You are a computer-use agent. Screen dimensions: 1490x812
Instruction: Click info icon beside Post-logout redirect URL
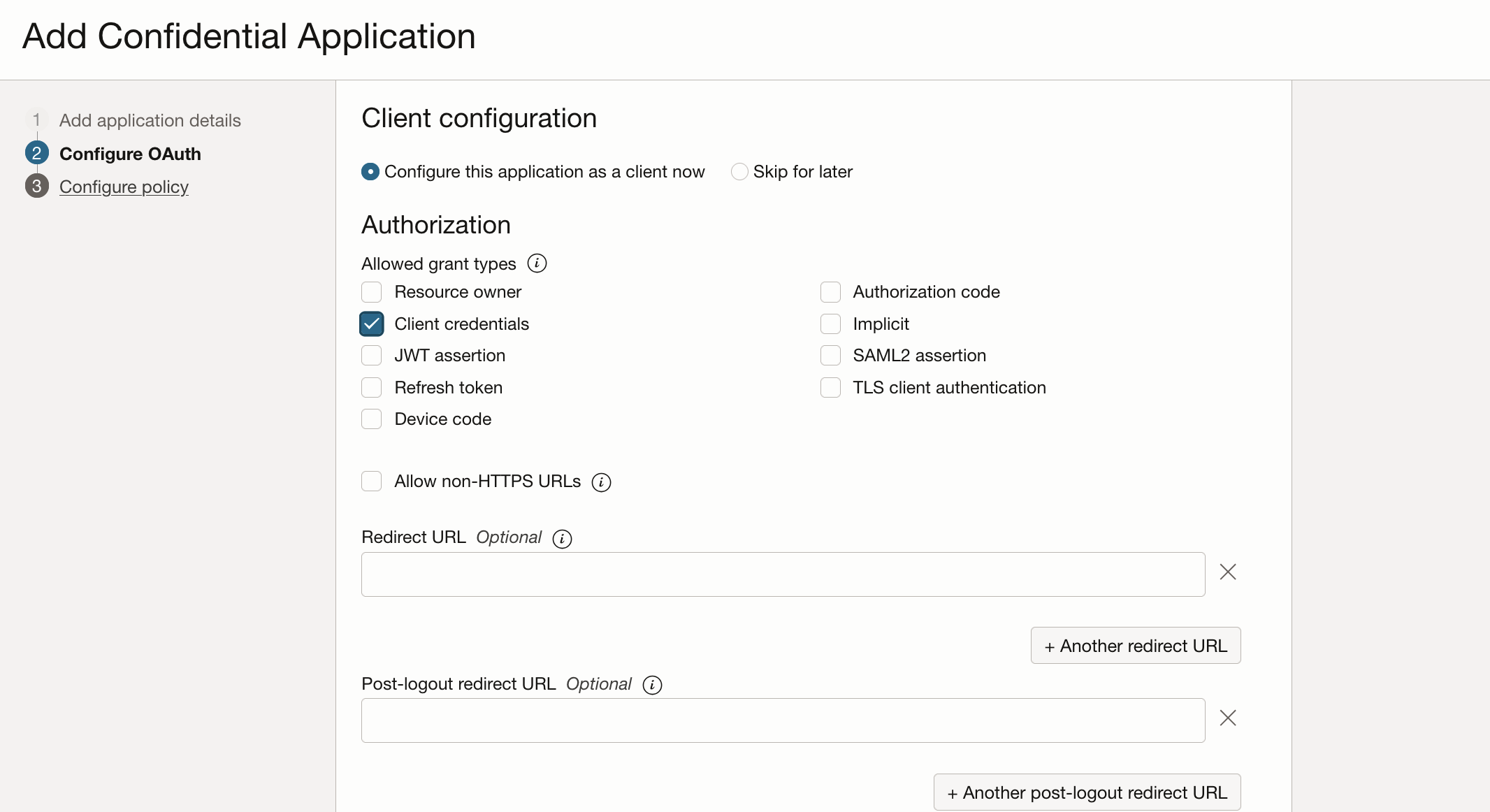click(x=652, y=685)
